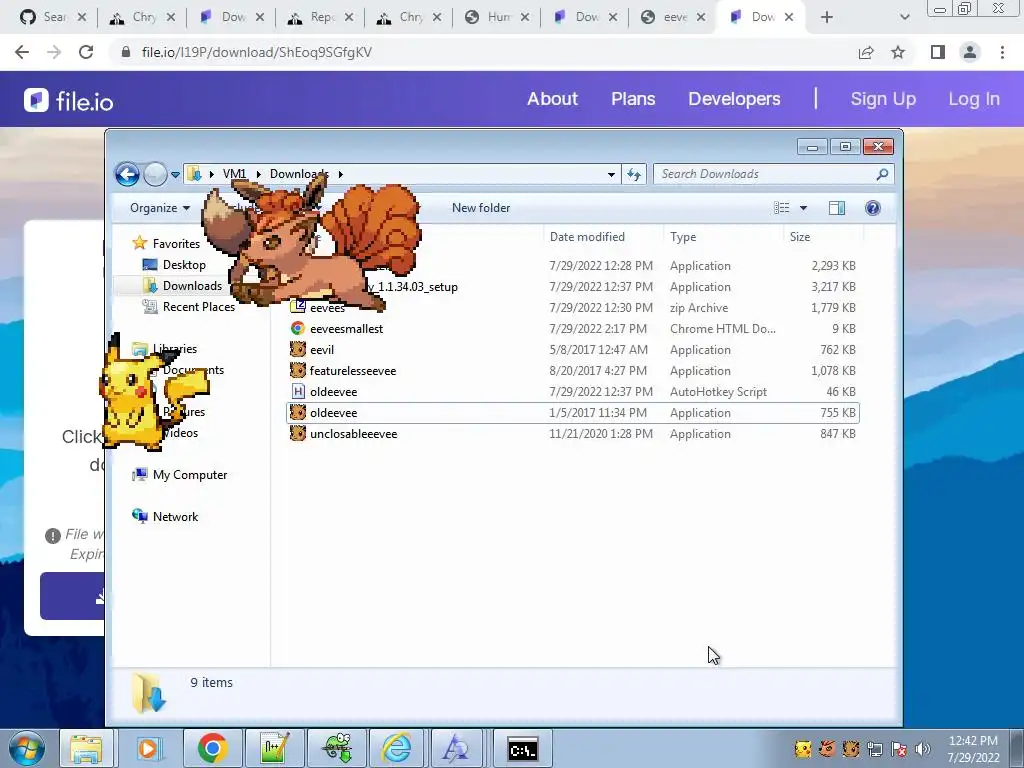1024x768 pixels.
Task: Open the Organize menu
Action: 160,208
